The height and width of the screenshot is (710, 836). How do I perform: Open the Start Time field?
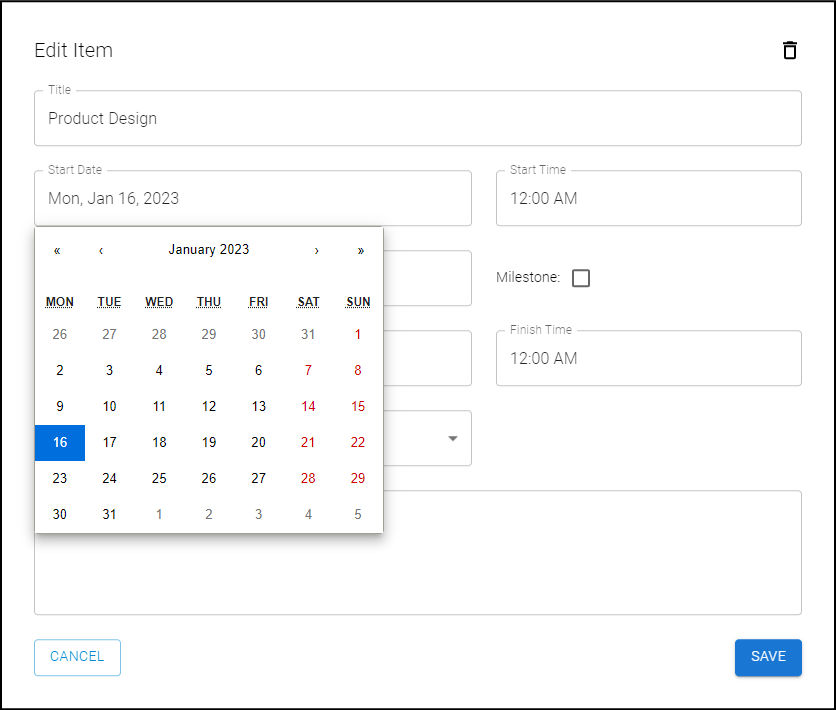tap(649, 198)
